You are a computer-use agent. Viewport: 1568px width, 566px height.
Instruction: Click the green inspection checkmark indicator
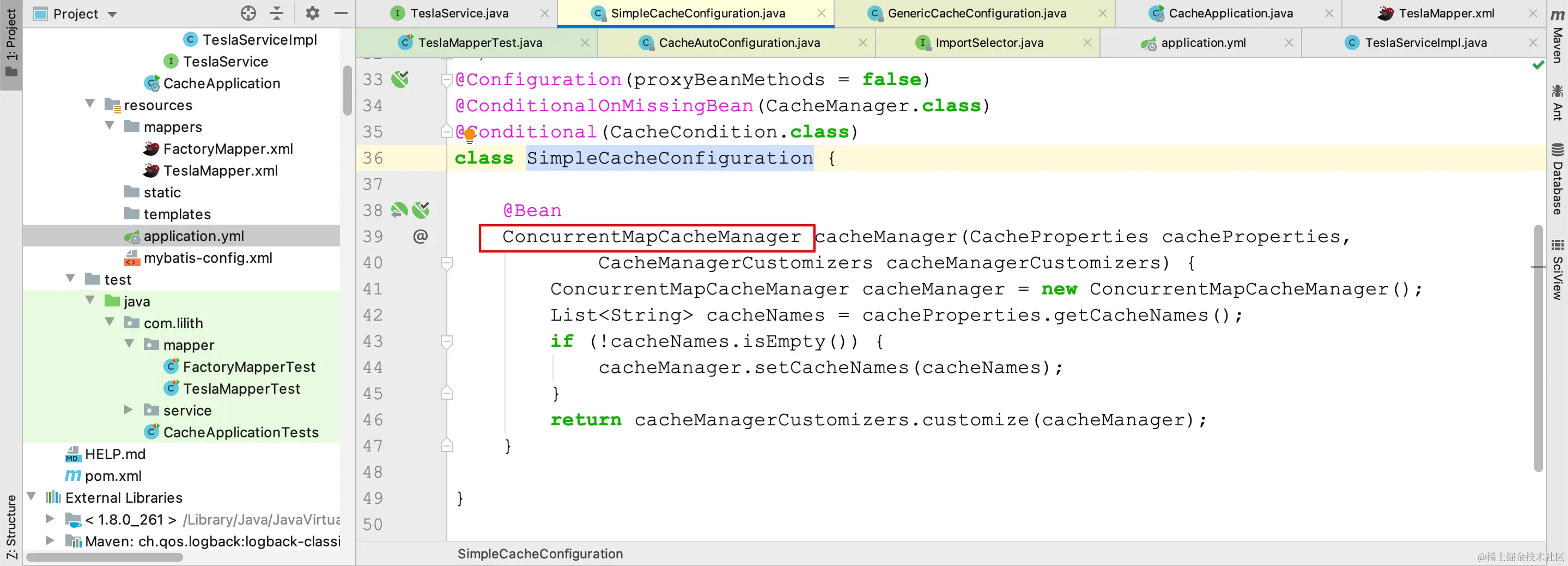pyautogui.click(x=1538, y=64)
